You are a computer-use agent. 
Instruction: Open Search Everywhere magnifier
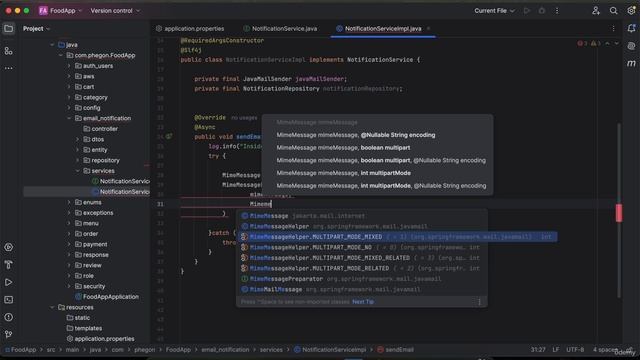click(613, 11)
